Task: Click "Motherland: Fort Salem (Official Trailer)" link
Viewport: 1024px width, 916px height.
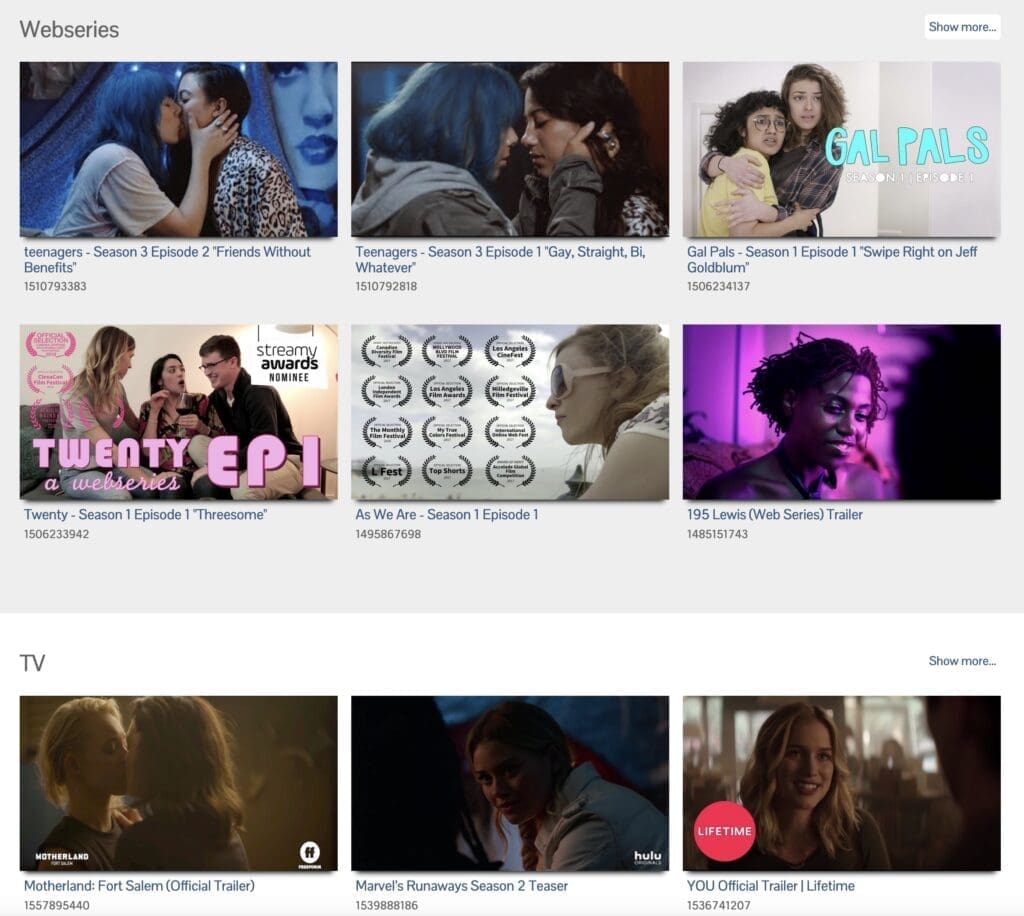Action: click(x=139, y=886)
